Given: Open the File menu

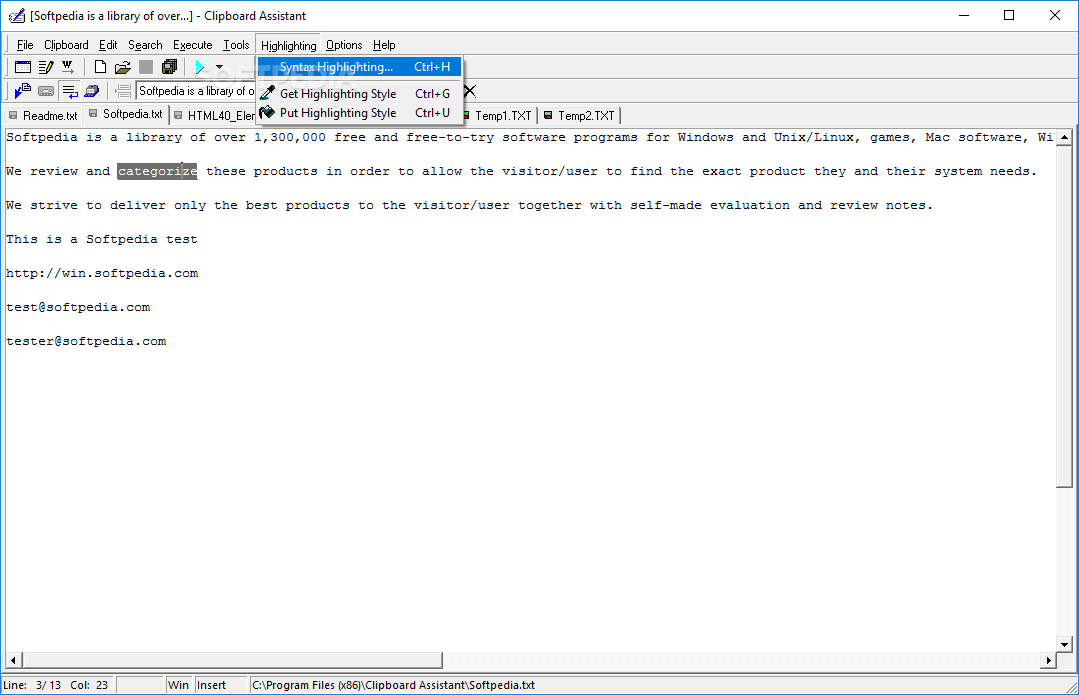Looking at the screenshot, I should pyautogui.click(x=25, y=45).
